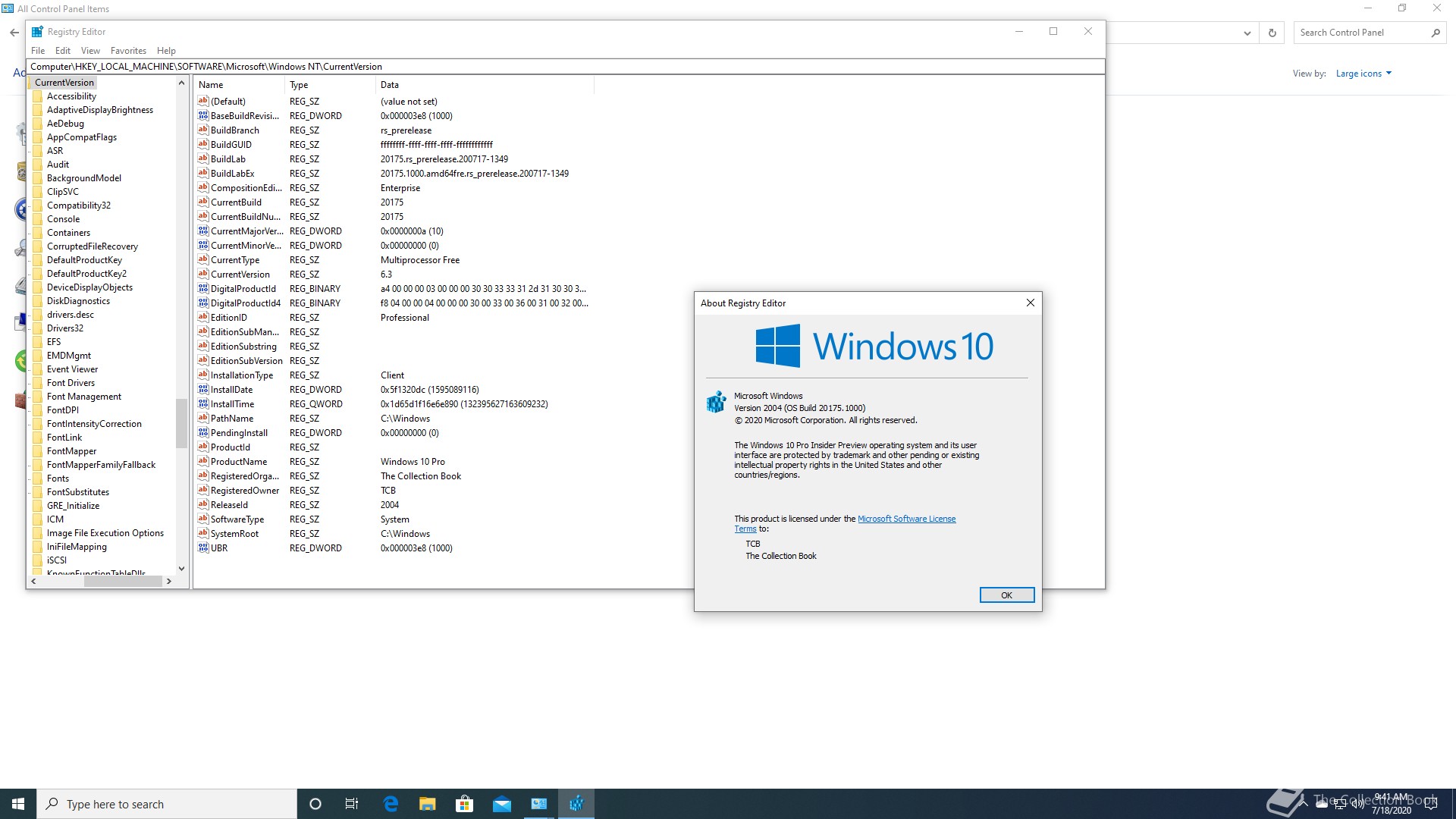
Task: Select the BackgroundModel key
Action: (83, 178)
